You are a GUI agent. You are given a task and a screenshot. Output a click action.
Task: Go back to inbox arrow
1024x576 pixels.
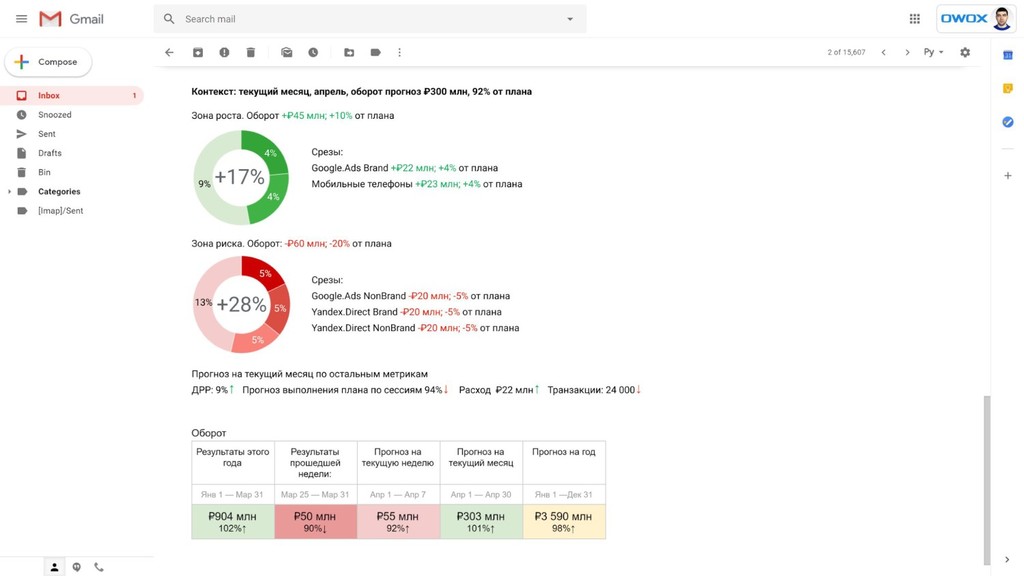[x=169, y=52]
